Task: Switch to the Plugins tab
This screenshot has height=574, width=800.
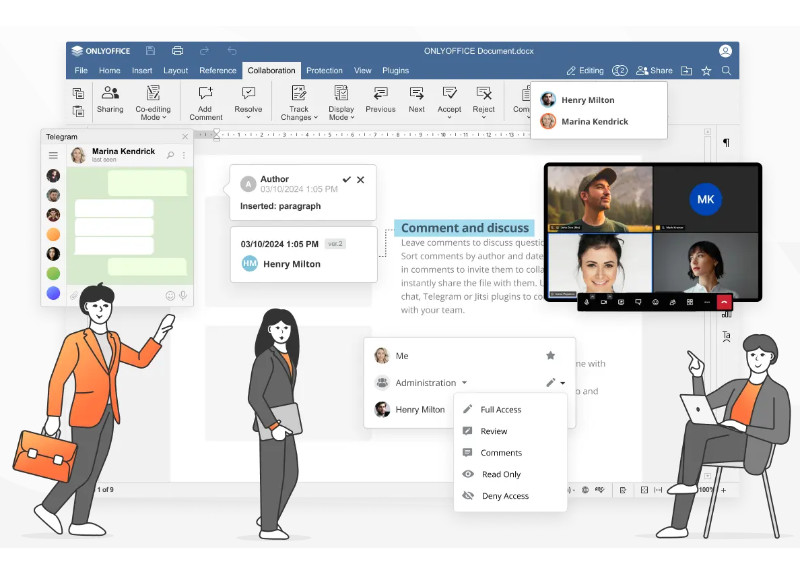Action: (395, 70)
